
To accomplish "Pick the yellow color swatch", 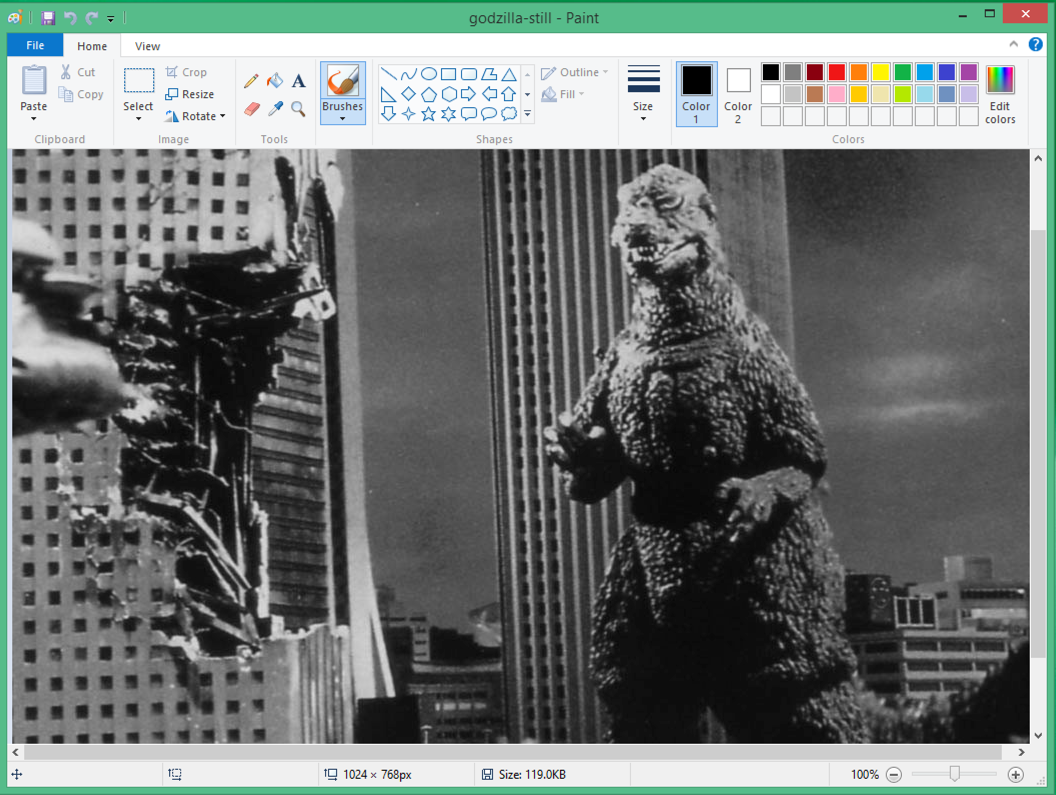I will tap(881, 72).
